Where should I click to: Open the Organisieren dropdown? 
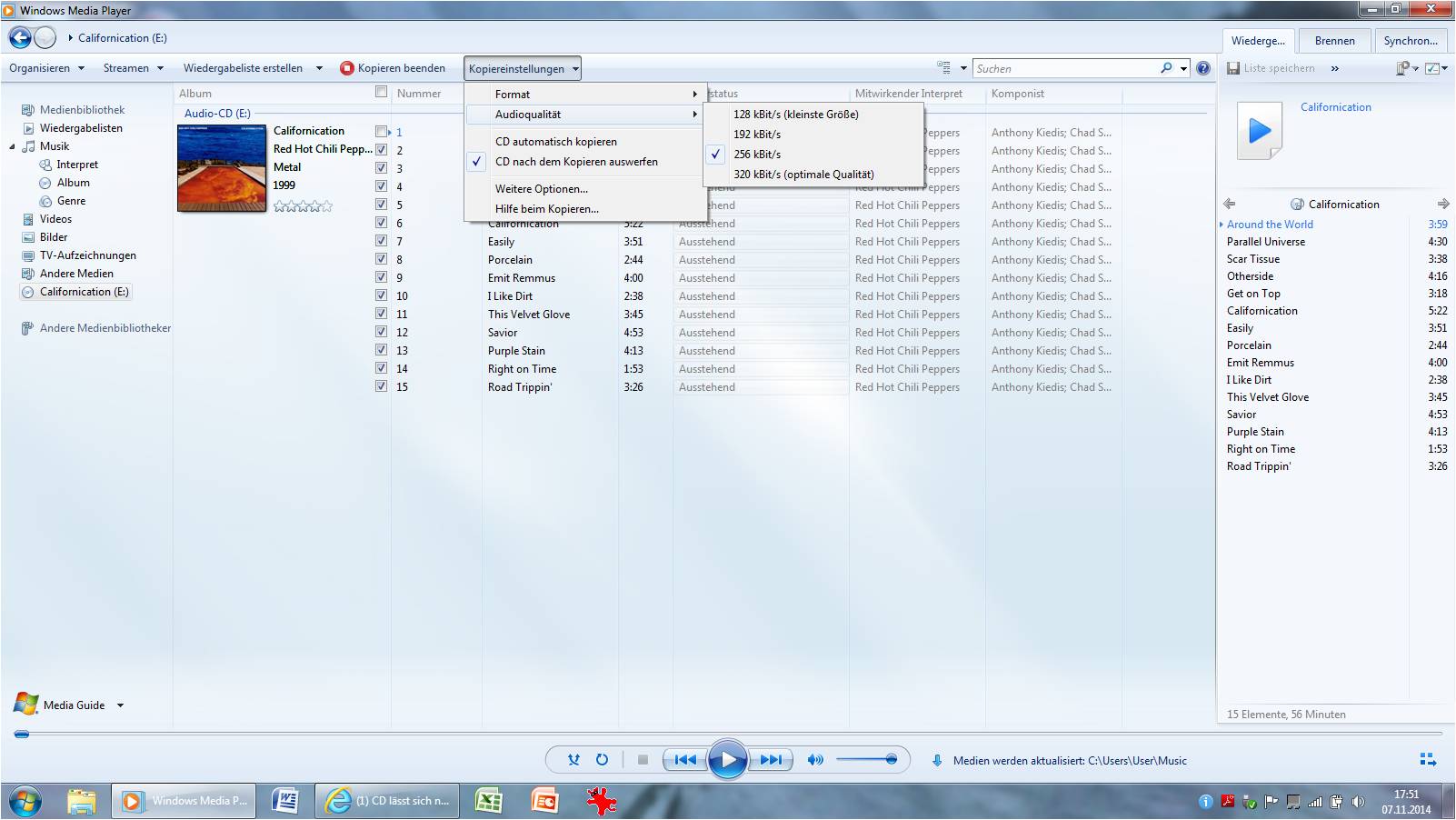tap(46, 68)
